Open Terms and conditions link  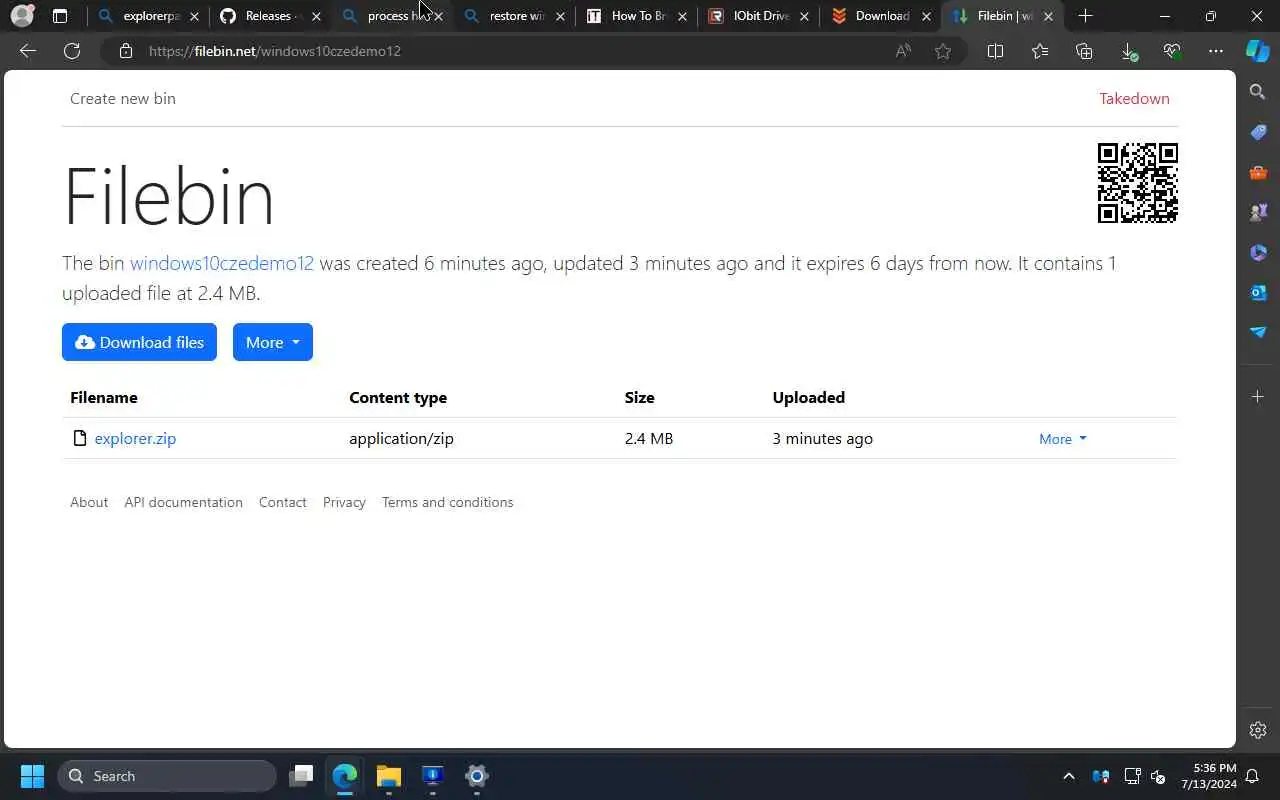coord(447,502)
